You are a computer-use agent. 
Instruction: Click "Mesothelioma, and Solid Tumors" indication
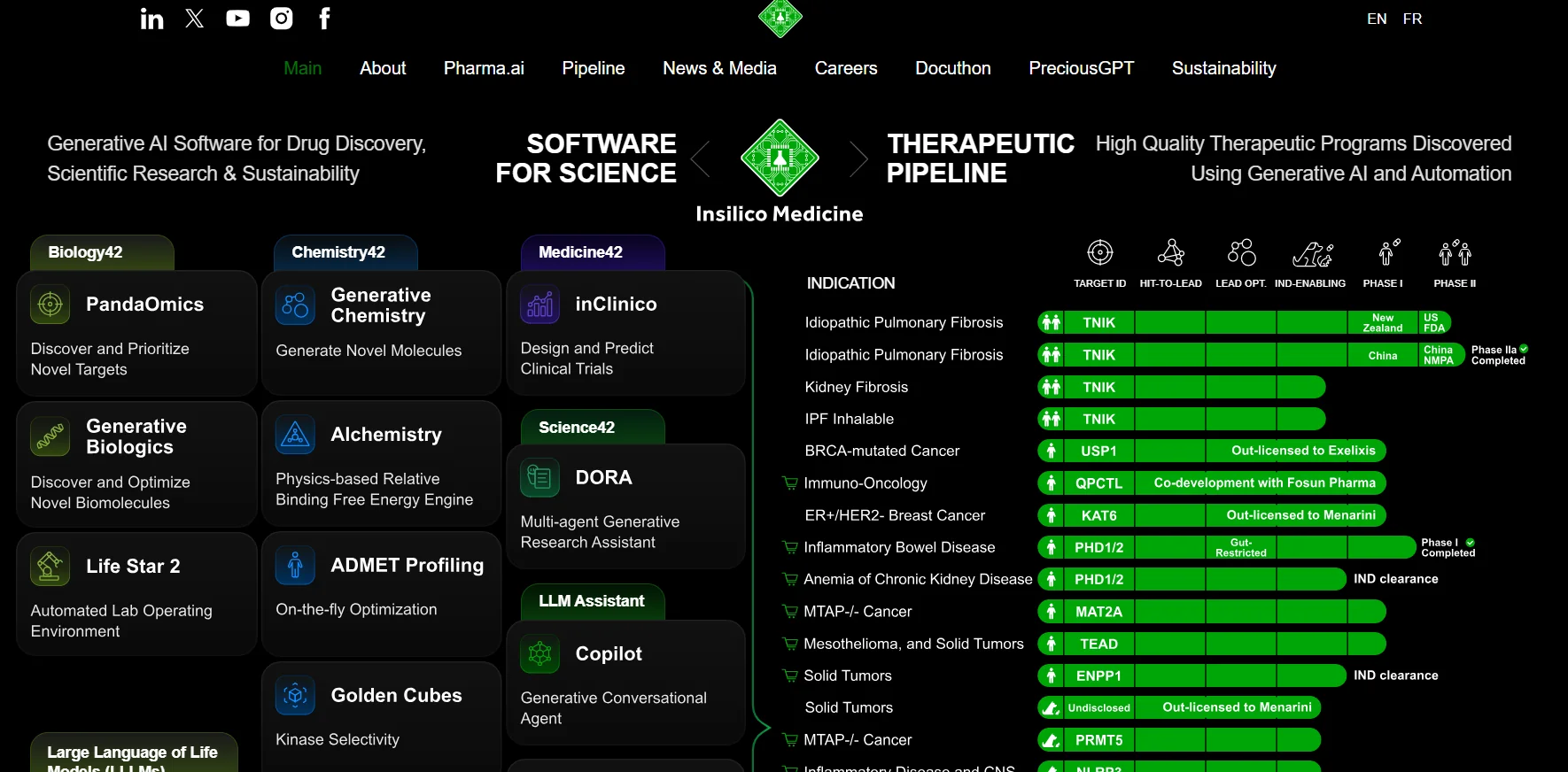913,644
